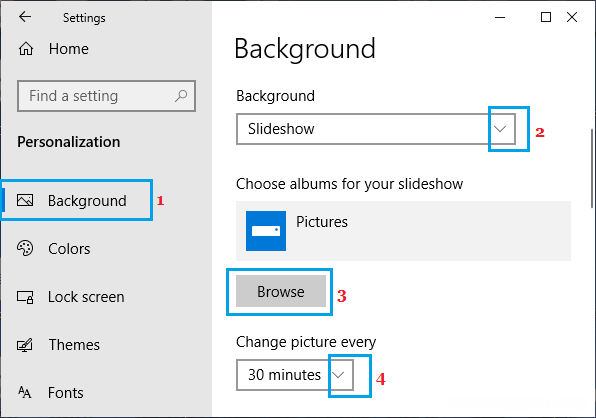Screen dimensions: 596x418
Task: Go to the Themes page
Action: tap(74, 345)
